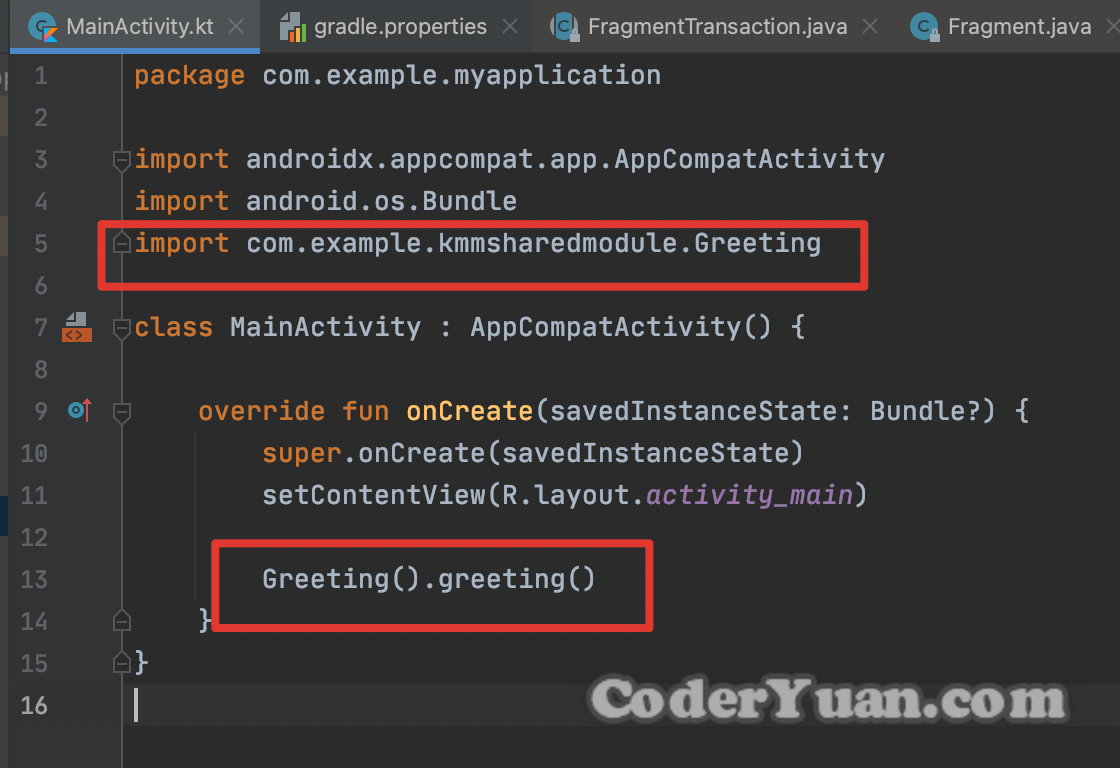Image resolution: width=1120 pixels, height=768 pixels.
Task: Click AppCompatActivity() superclass call on line 7
Action: tap(621, 327)
